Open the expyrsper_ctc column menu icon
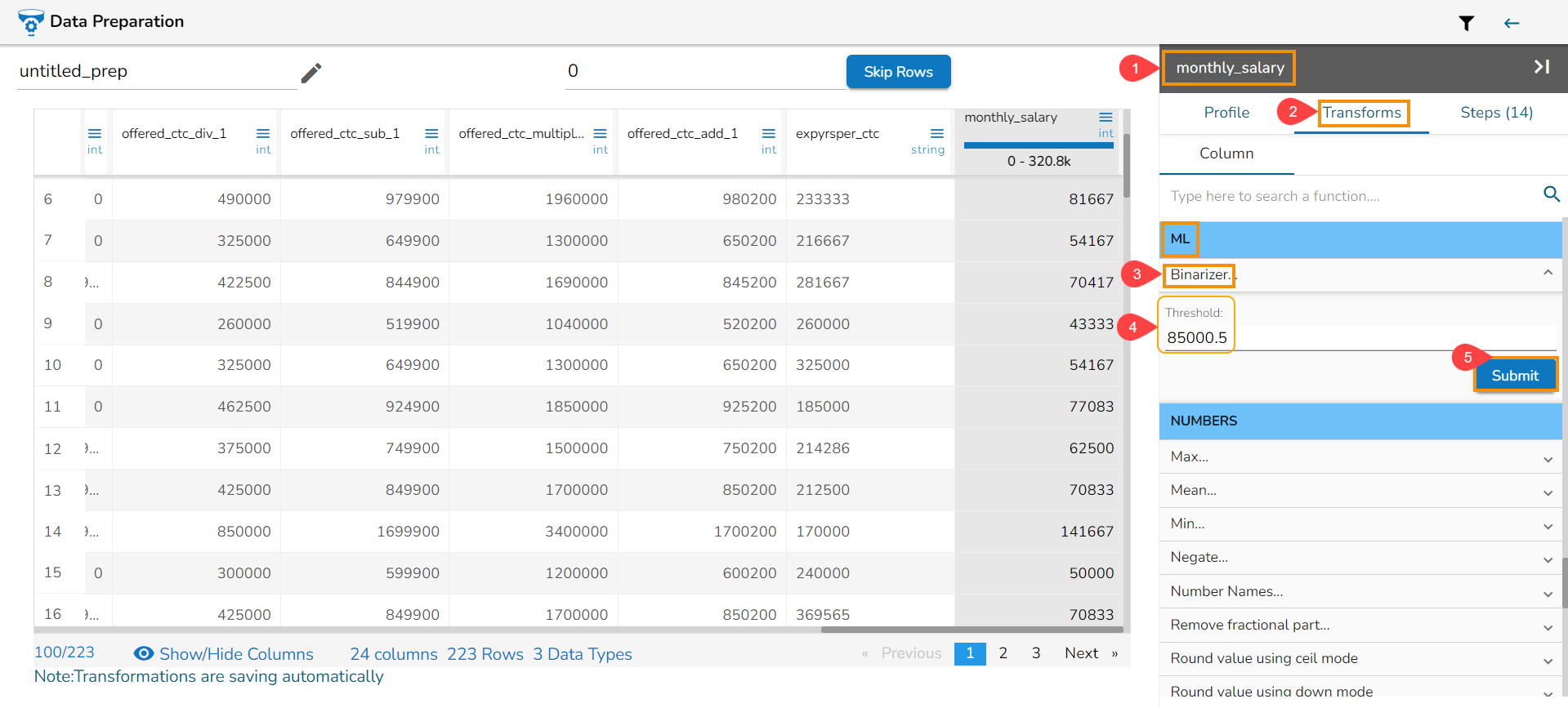Viewport: 1568px width, 708px height. point(936,134)
